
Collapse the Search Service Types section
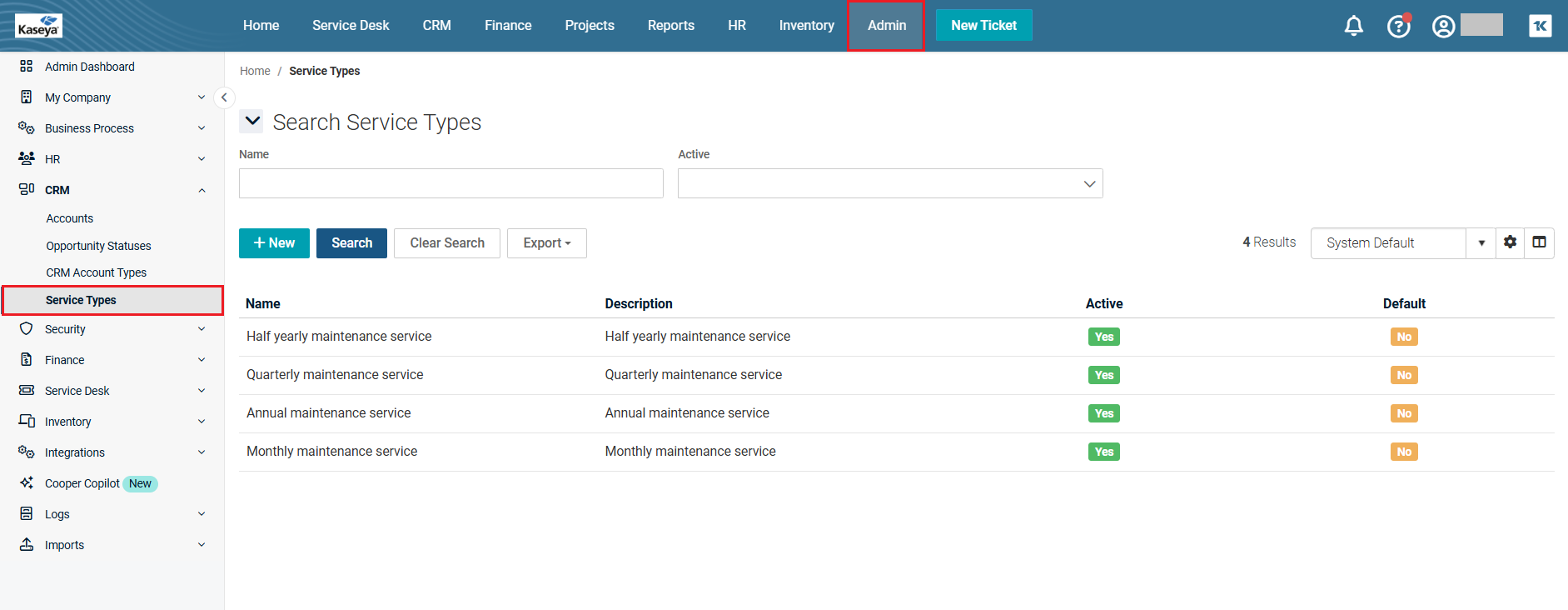click(x=252, y=122)
